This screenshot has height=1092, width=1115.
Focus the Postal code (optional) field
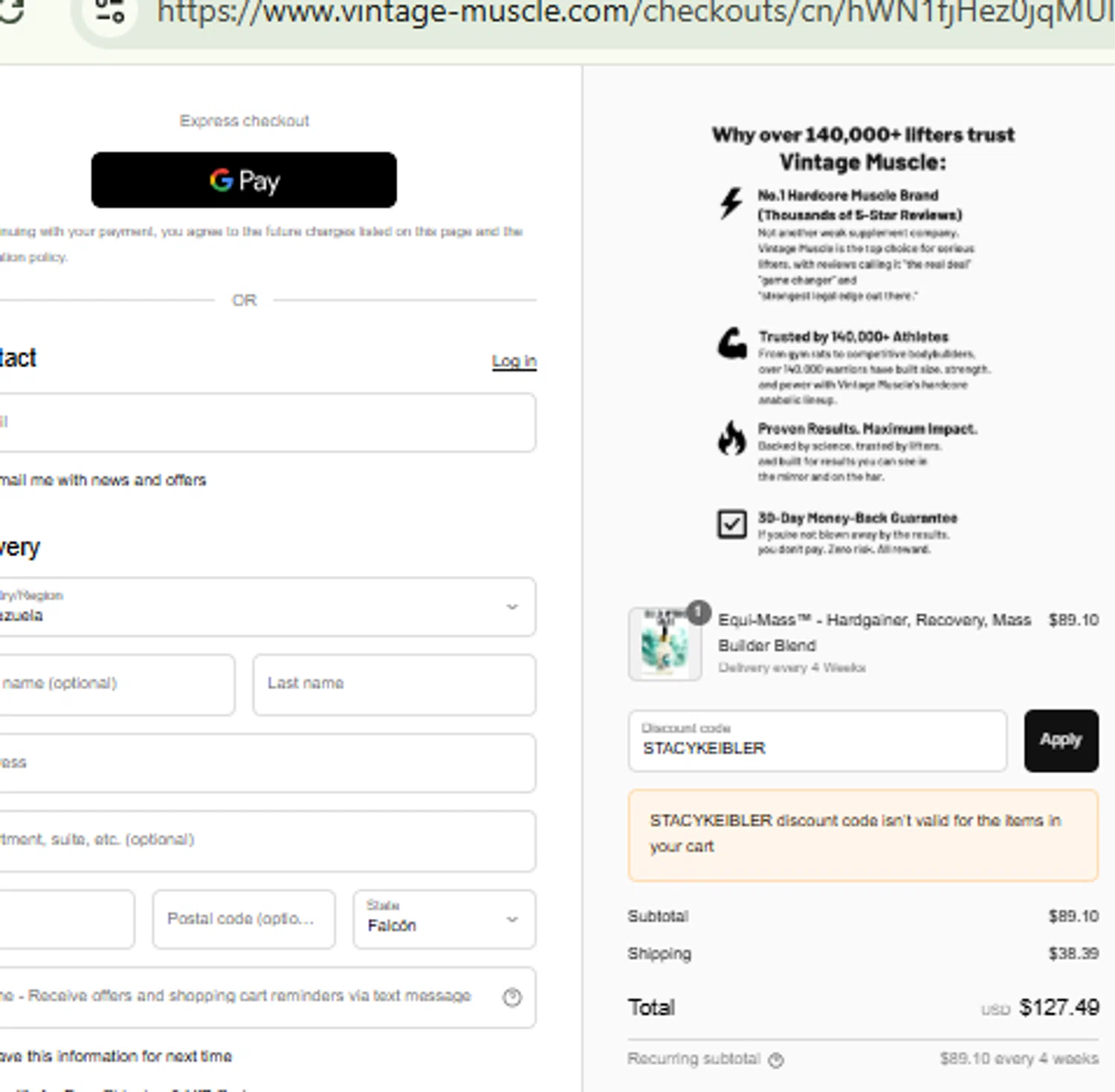[244, 919]
